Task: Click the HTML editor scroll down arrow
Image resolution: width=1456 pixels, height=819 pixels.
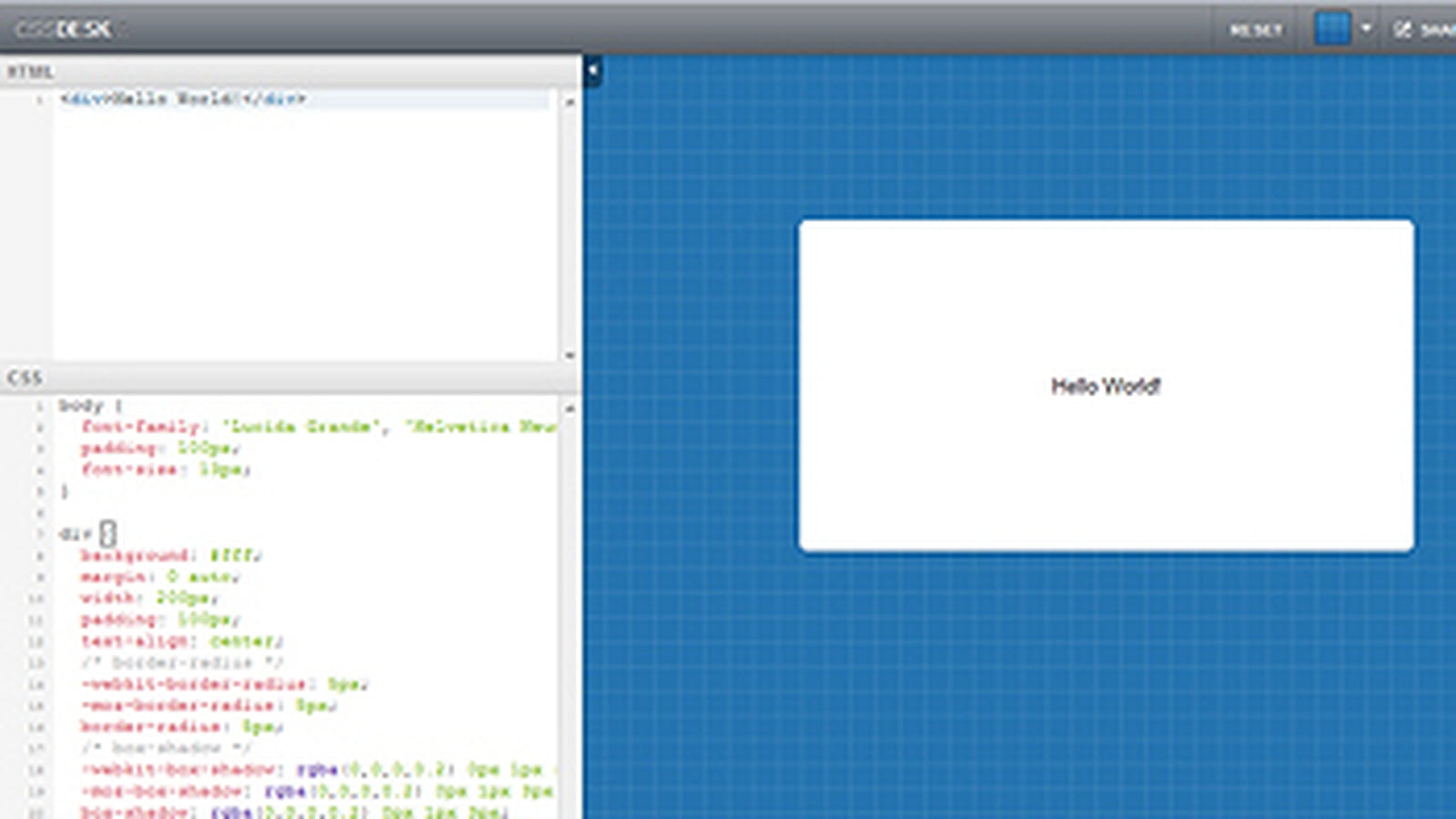Action: click(570, 355)
